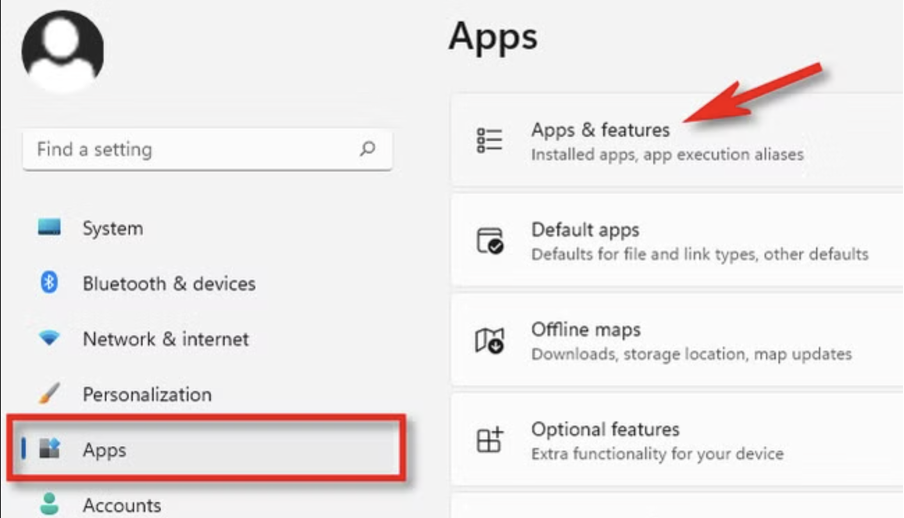Click the magnifier icon in the search box

[367, 149]
